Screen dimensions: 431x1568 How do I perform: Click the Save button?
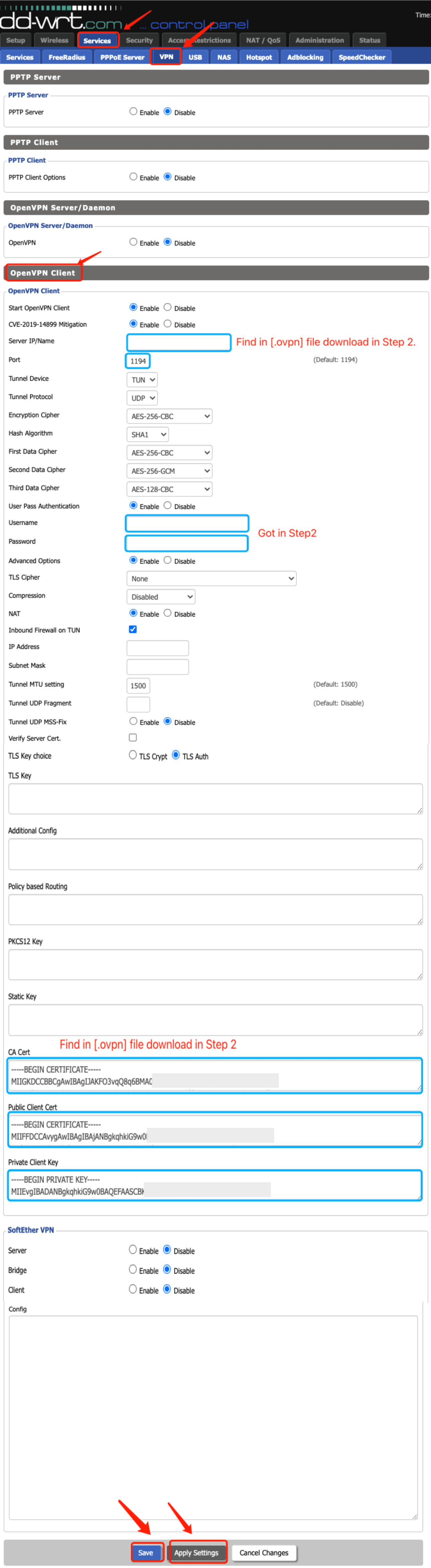[x=146, y=1552]
